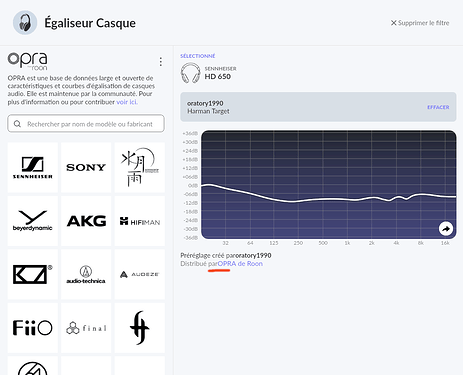Follow the OPRA de Roon link
The image size is (463, 375).
pos(240,264)
